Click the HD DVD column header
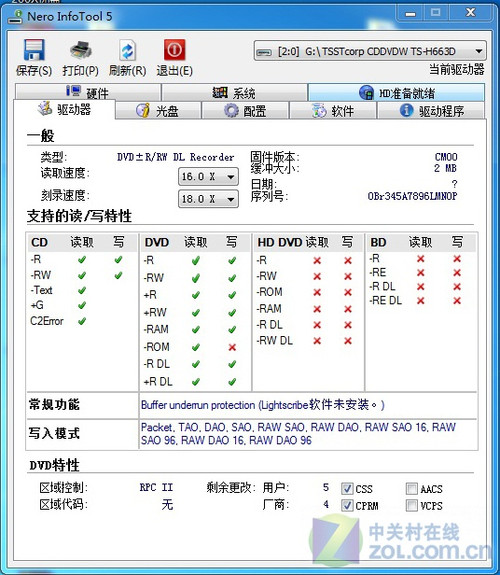The width and height of the screenshot is (500, 575). coord(280,242)
